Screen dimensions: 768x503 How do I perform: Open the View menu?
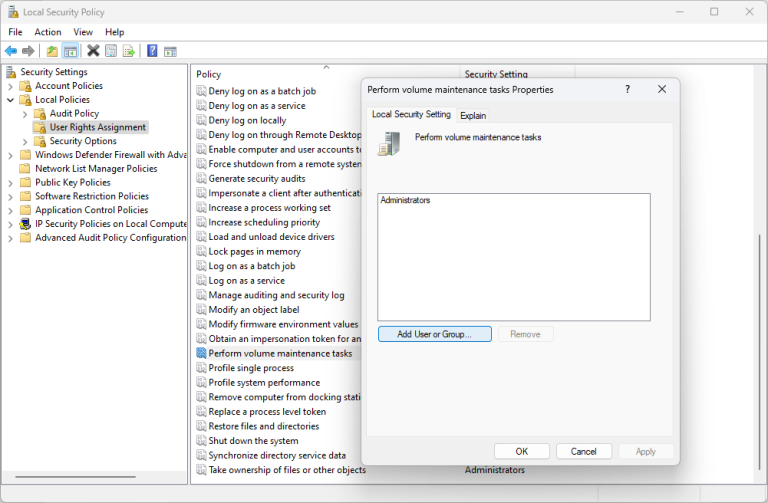pos(83,32)
